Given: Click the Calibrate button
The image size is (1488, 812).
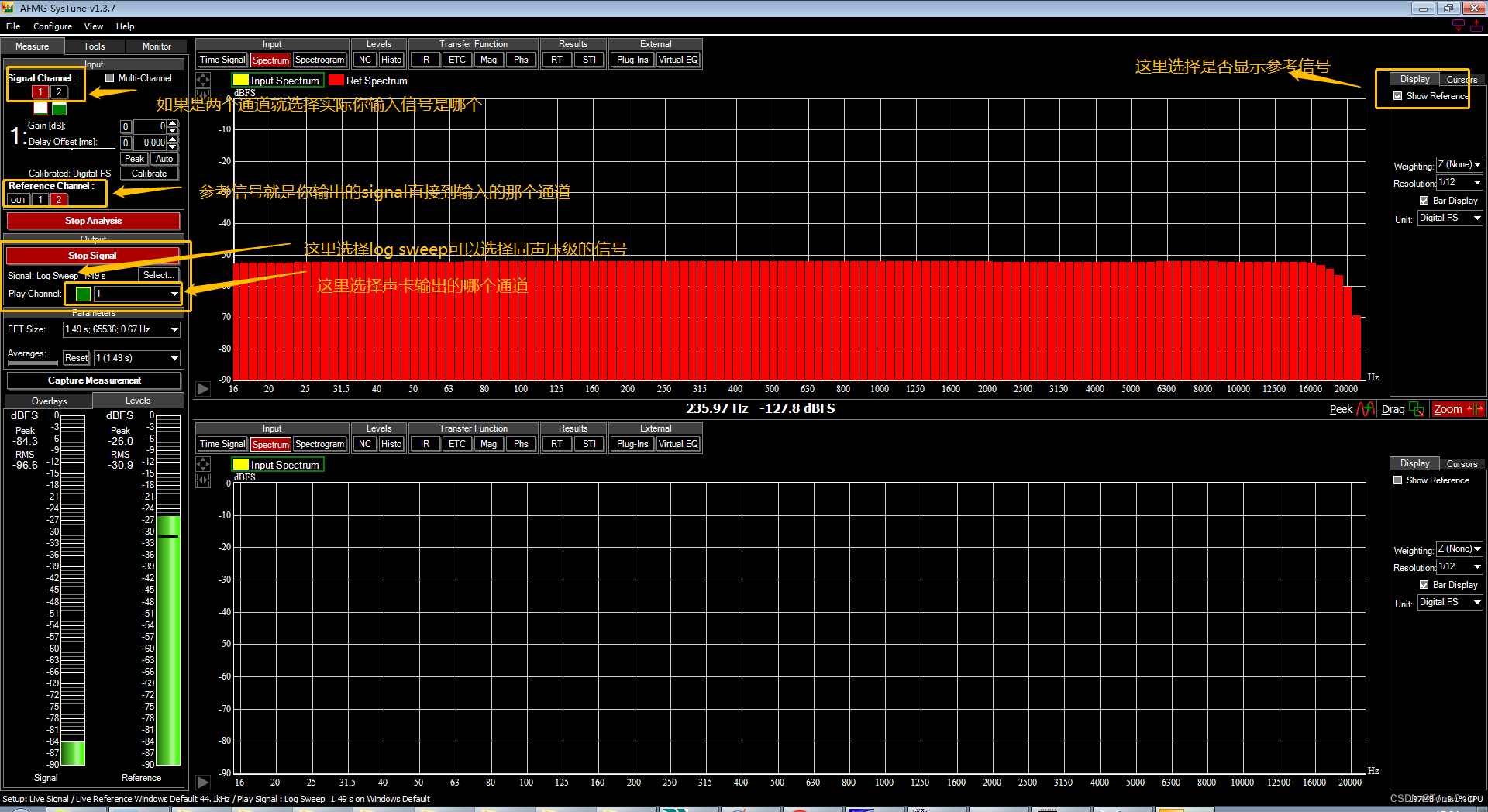Looking at the screenshot, I should coord(149,174).
